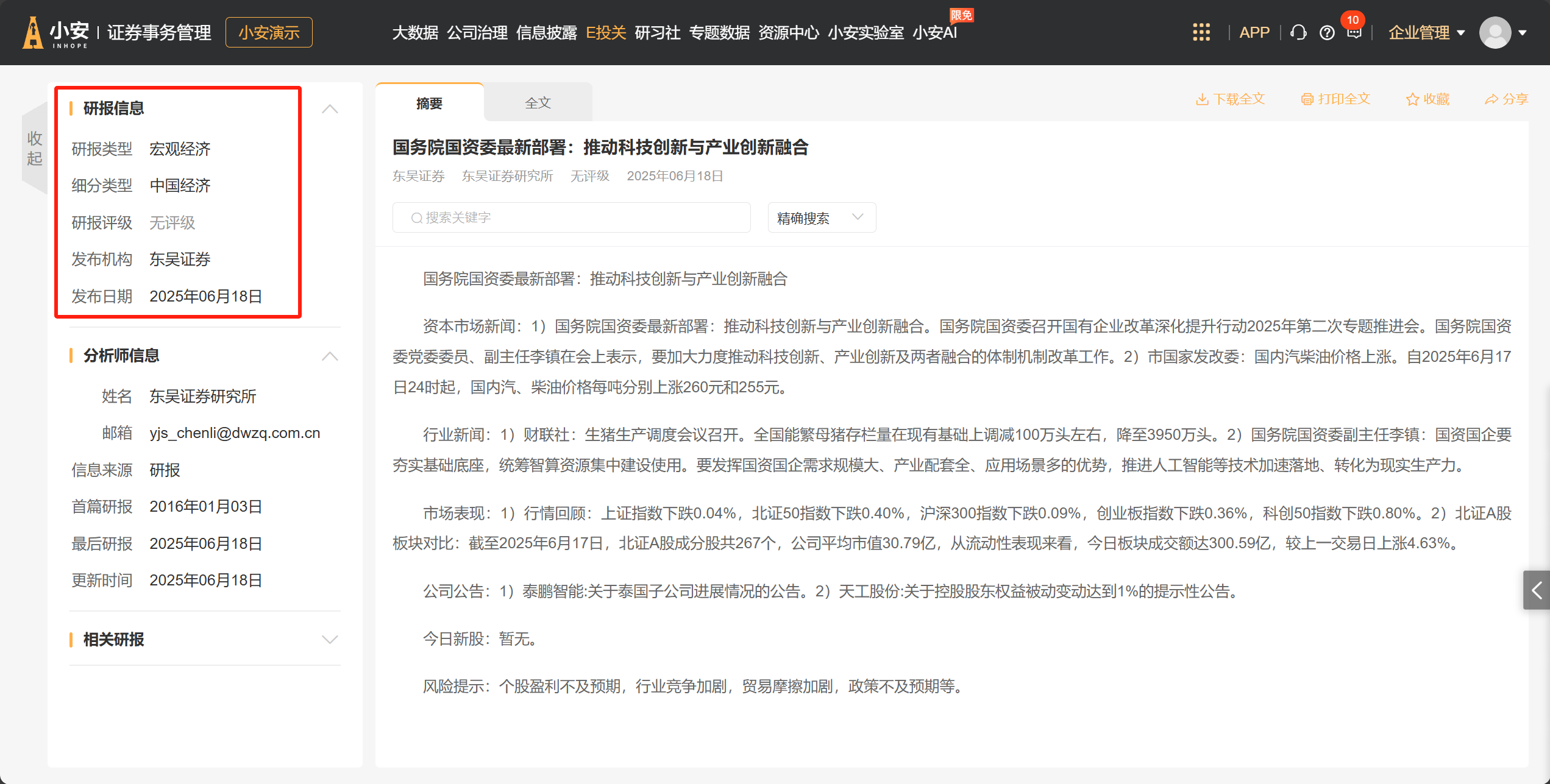Open the 精确搜索 dropdown
This screenshot has width=1550, height=784.
click(x=821, y=218)
